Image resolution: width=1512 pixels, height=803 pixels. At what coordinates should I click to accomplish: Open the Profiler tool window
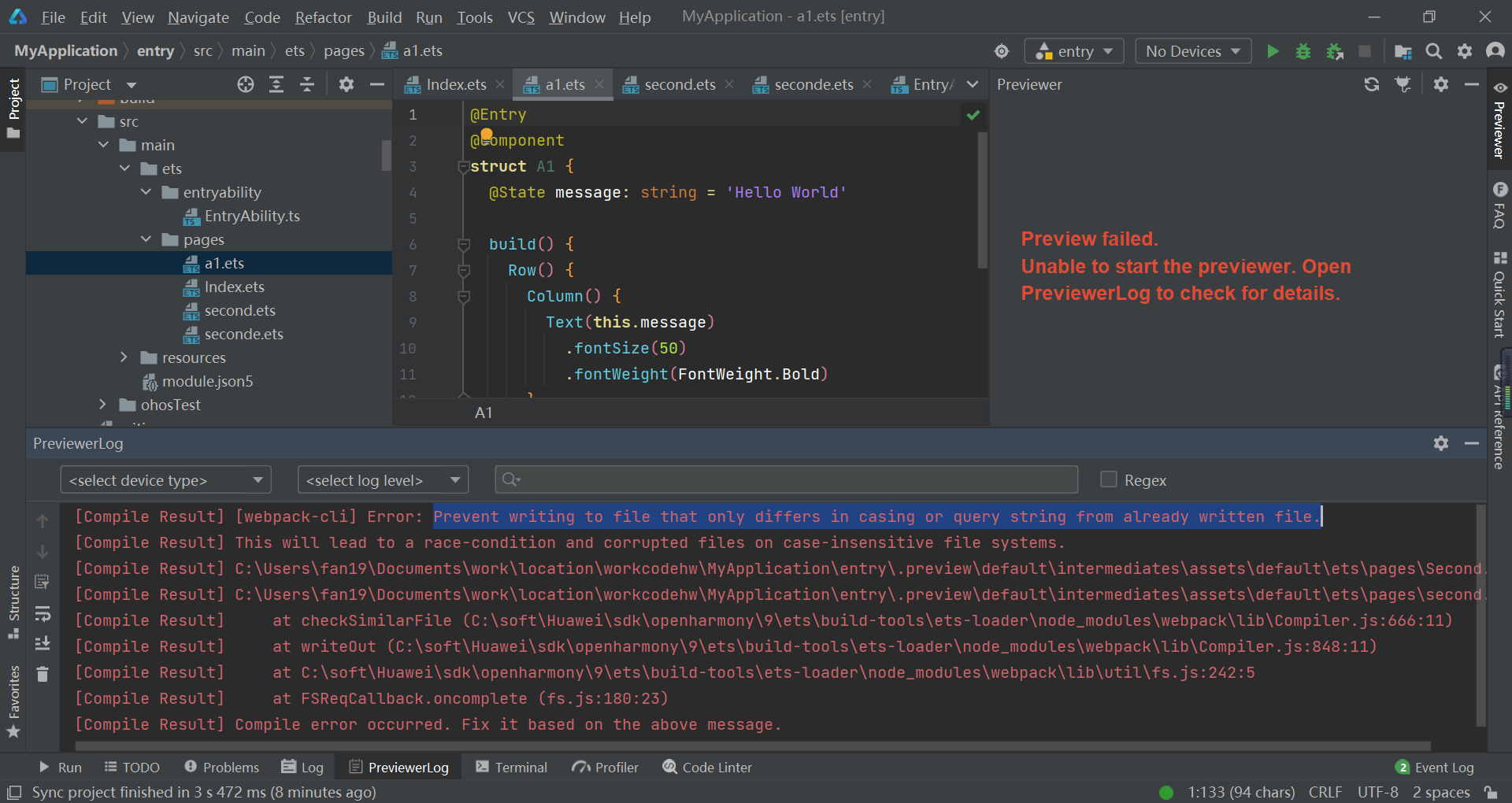coord(606,767)
